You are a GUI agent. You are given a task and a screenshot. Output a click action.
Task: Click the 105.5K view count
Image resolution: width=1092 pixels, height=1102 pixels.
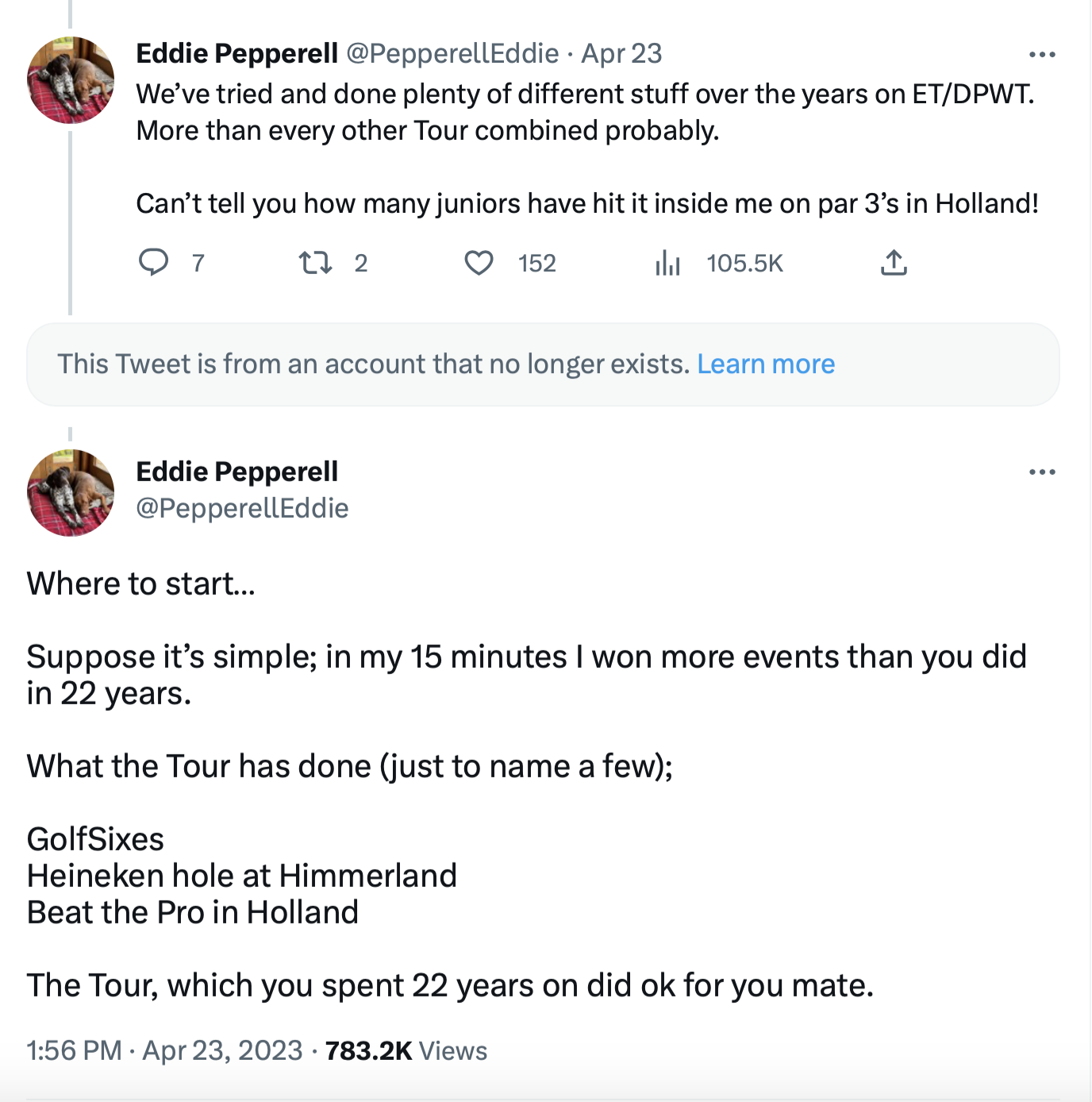point(744,263)
